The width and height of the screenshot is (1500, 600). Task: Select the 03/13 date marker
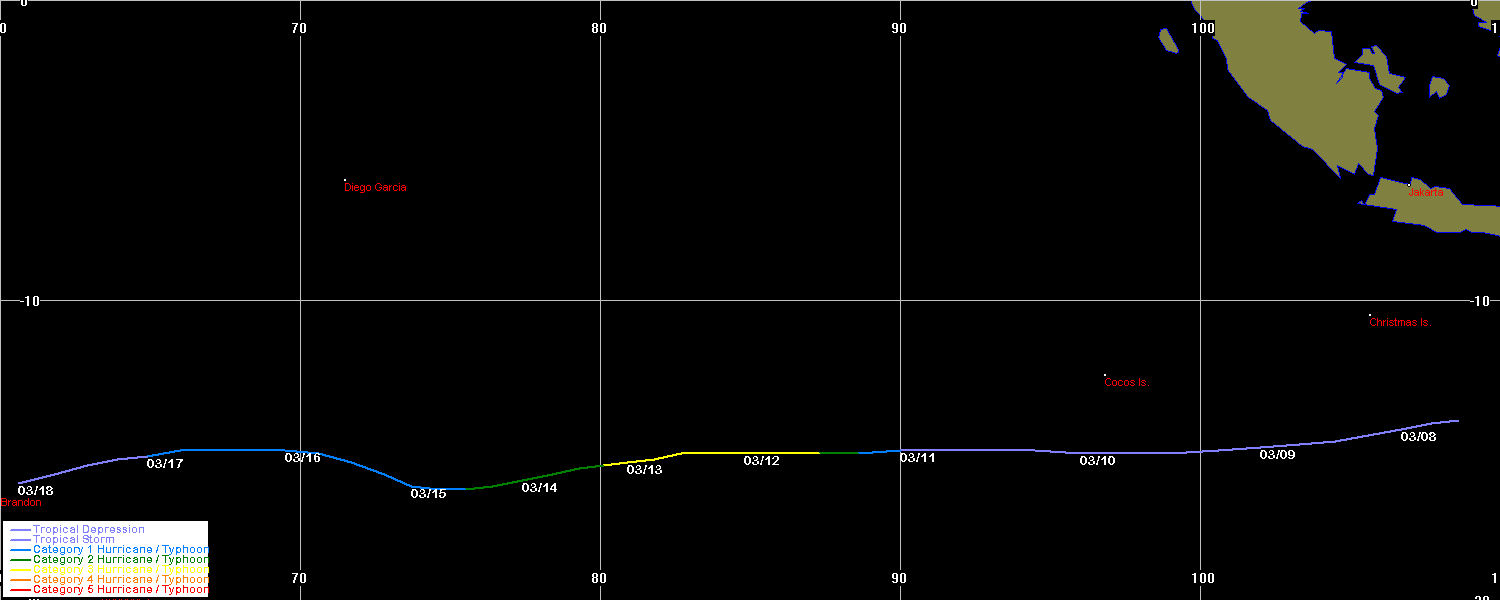pos(644,470)
